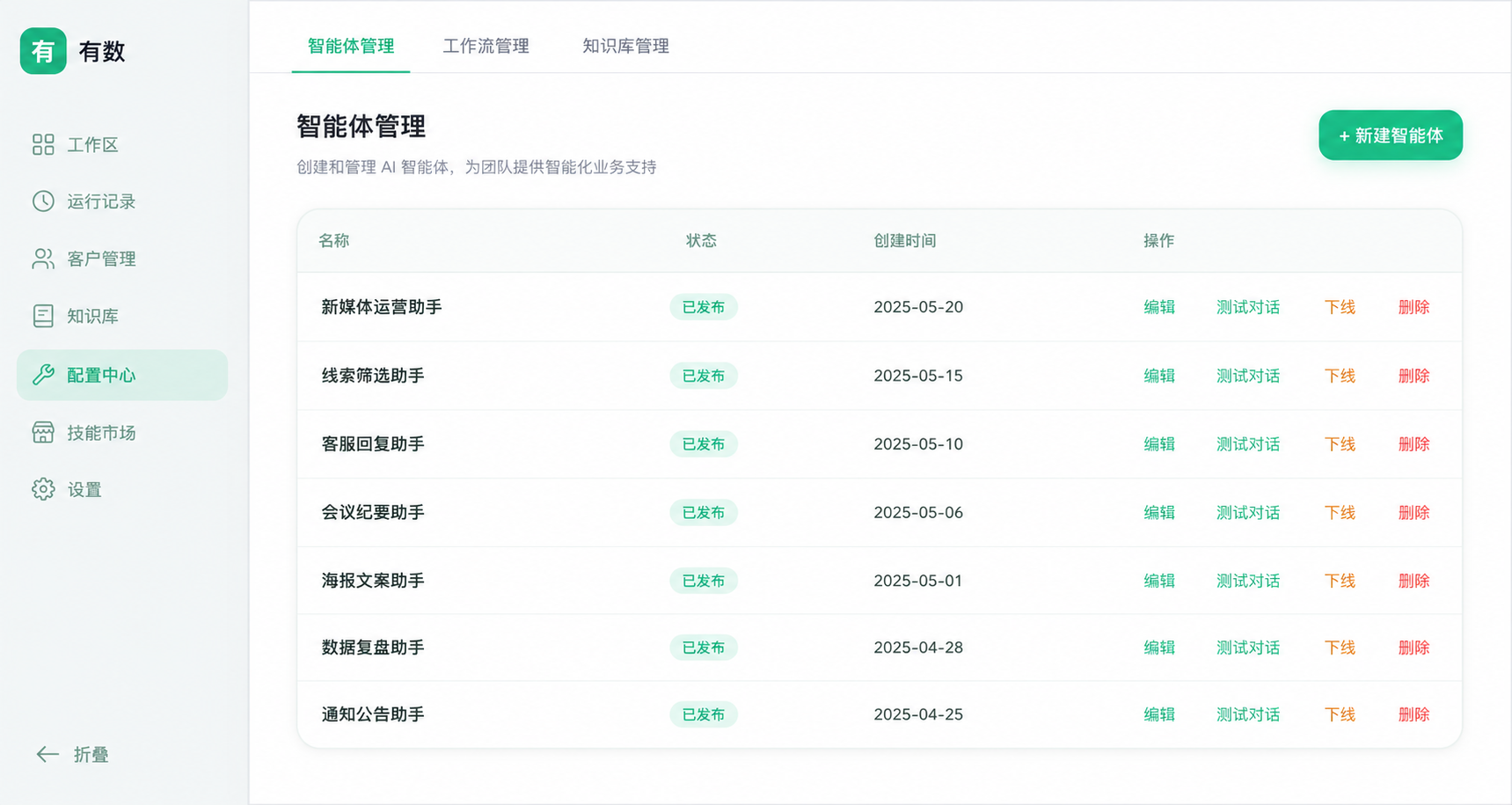The height and width of the screenshot is (805, 1512).
Task: Click the 名称 column header
Action: coord(334,241)
